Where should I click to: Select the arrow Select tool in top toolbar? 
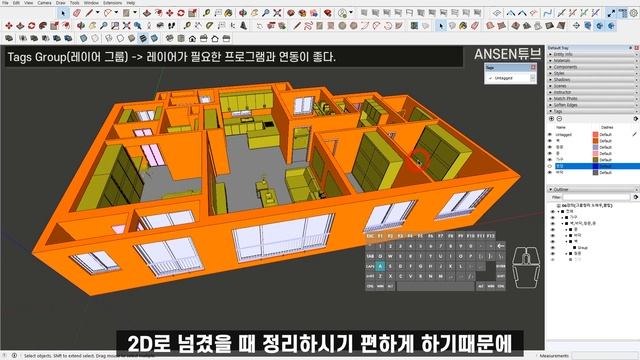(63, 13)
